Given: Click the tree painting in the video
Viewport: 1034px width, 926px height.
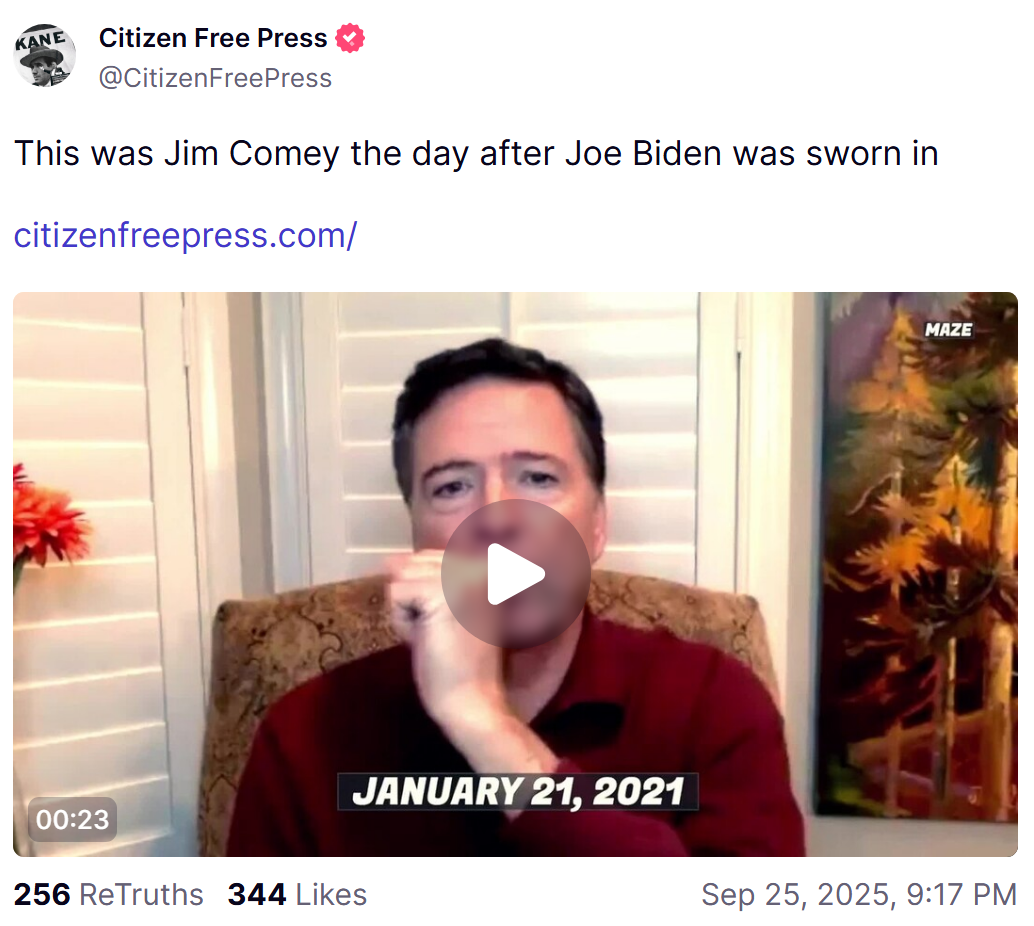Looking at the screenshot, I should 917,557.
